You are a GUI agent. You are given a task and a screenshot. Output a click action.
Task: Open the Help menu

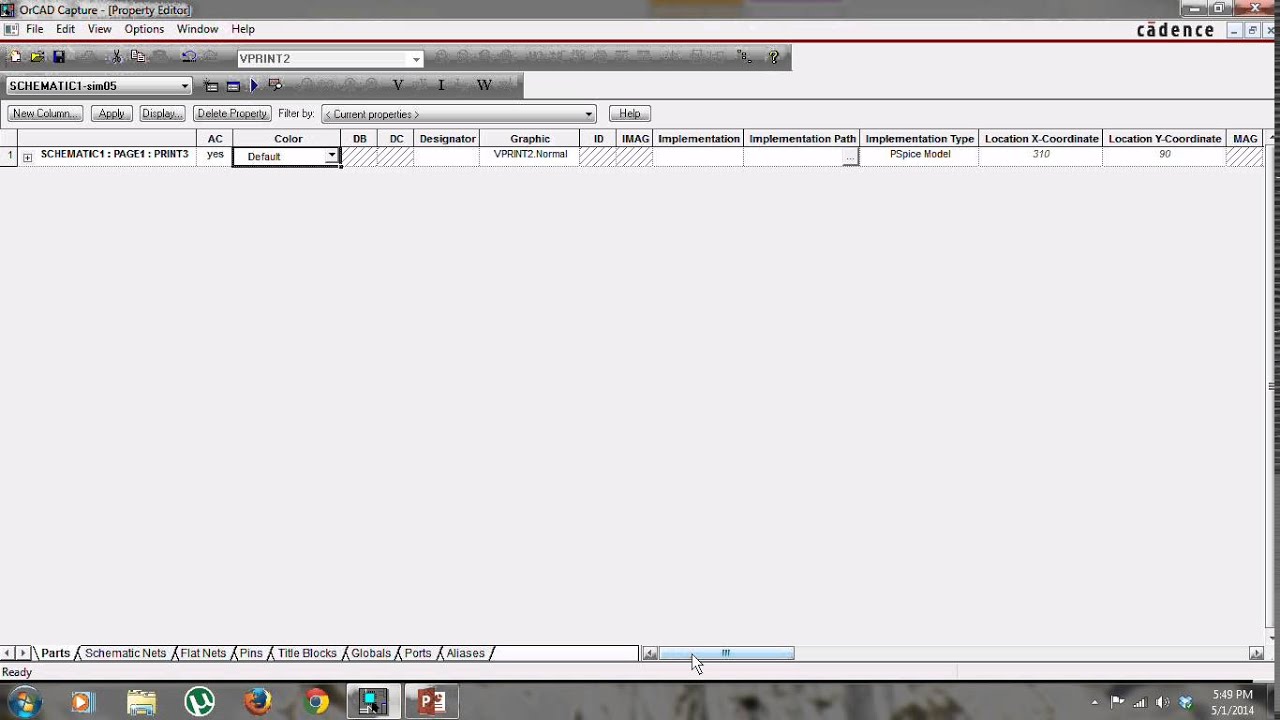tap(243, 29)
